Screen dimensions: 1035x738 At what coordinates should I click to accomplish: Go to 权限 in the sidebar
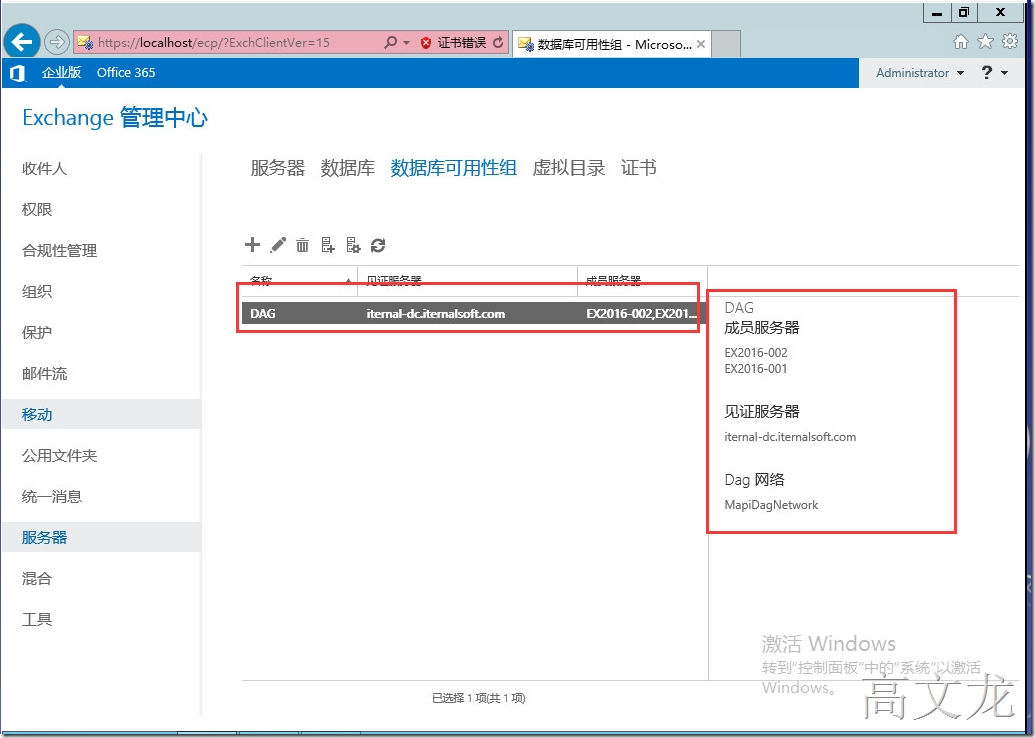[37, 210]
